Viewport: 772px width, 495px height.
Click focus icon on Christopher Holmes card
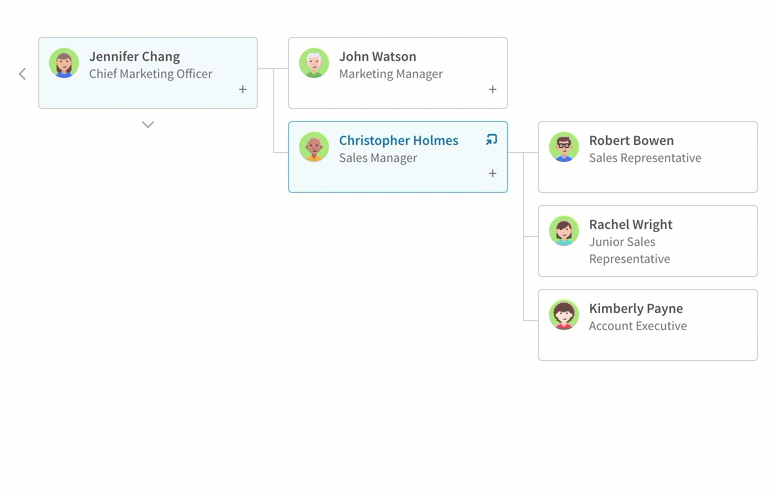coord(491,139)
